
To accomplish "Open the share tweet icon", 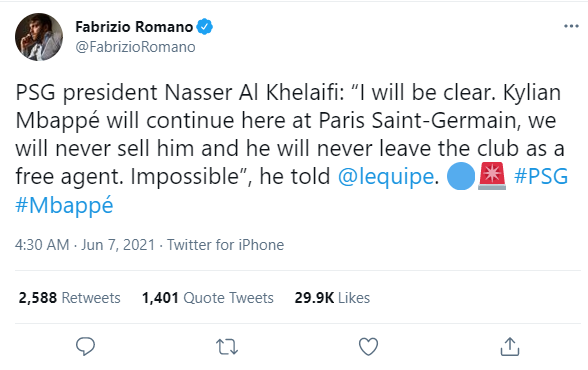I will pos(510,346).
